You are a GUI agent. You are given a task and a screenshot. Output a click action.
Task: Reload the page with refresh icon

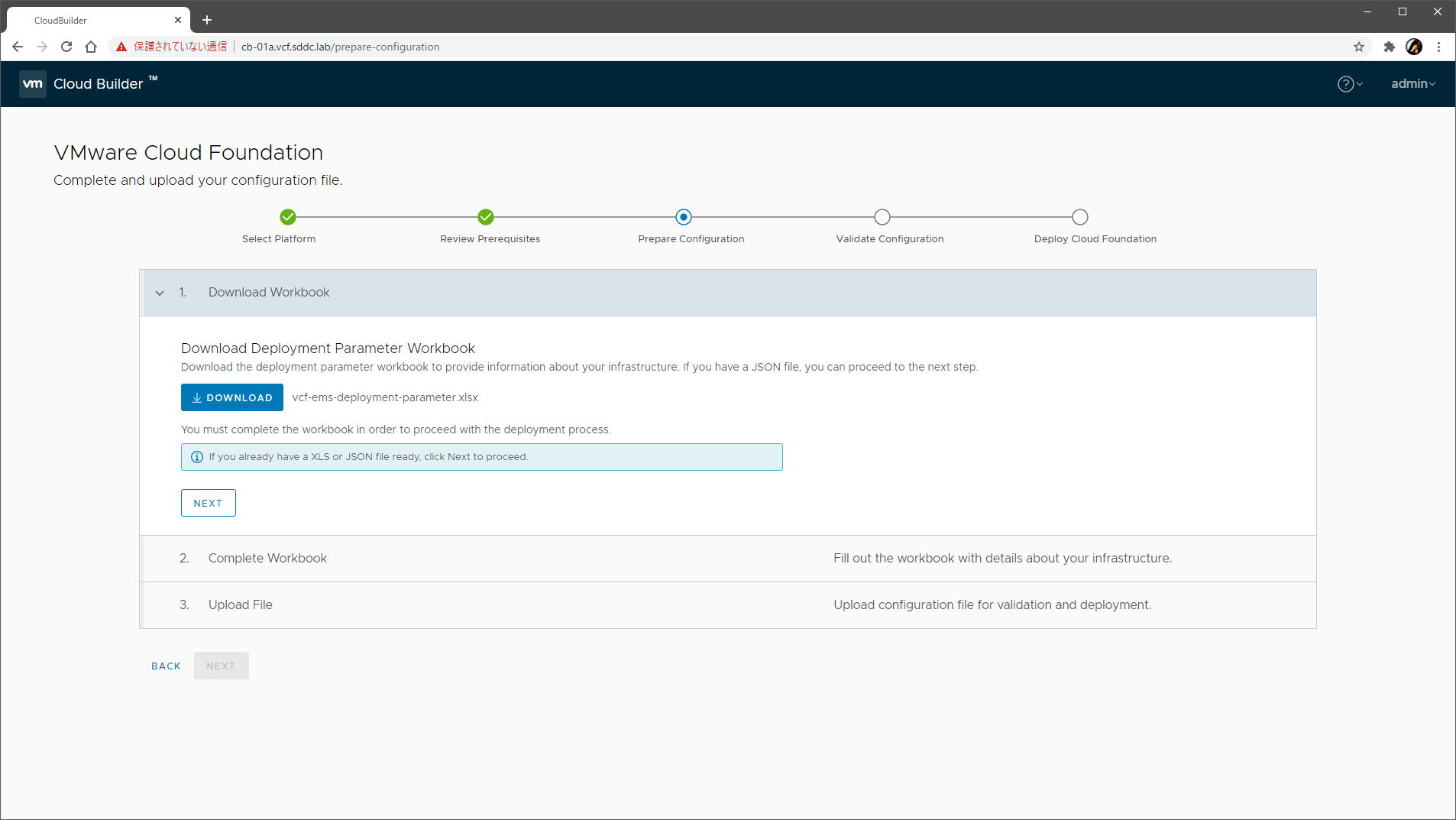click(x=66, y=47)
